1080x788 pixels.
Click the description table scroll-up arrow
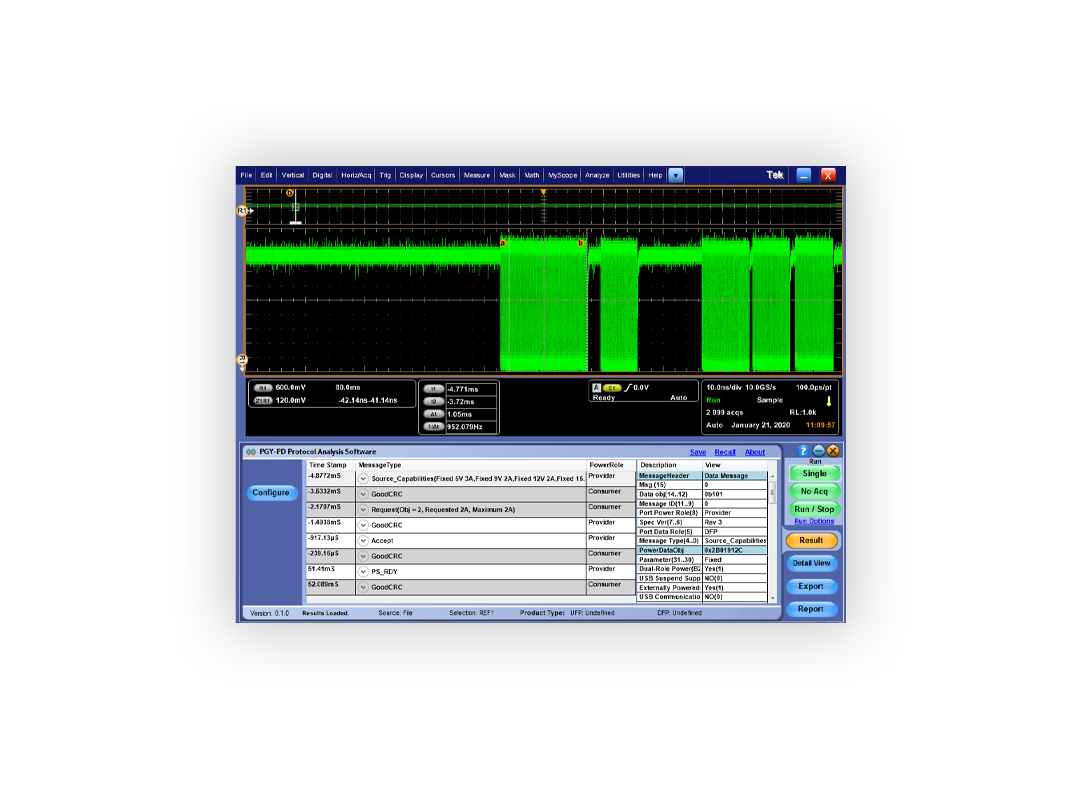772,476
